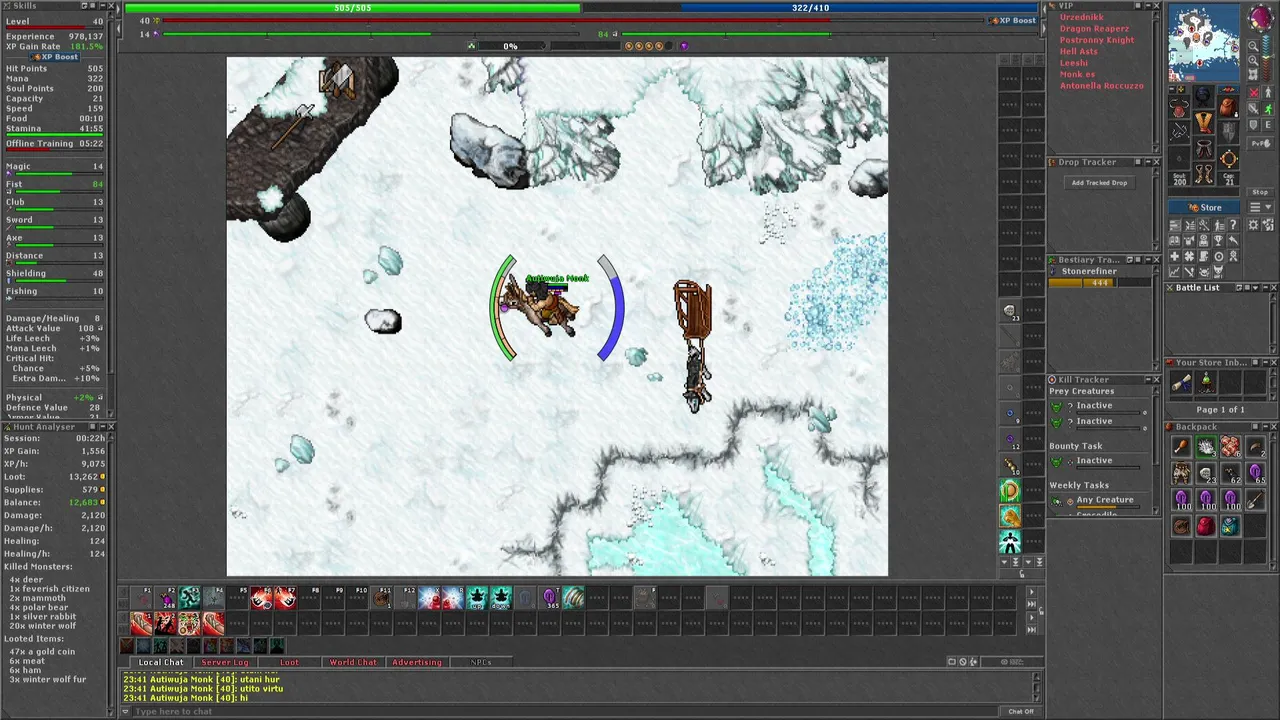Open the settings gear icon
1280x720 pixels.
point(1253,225)
